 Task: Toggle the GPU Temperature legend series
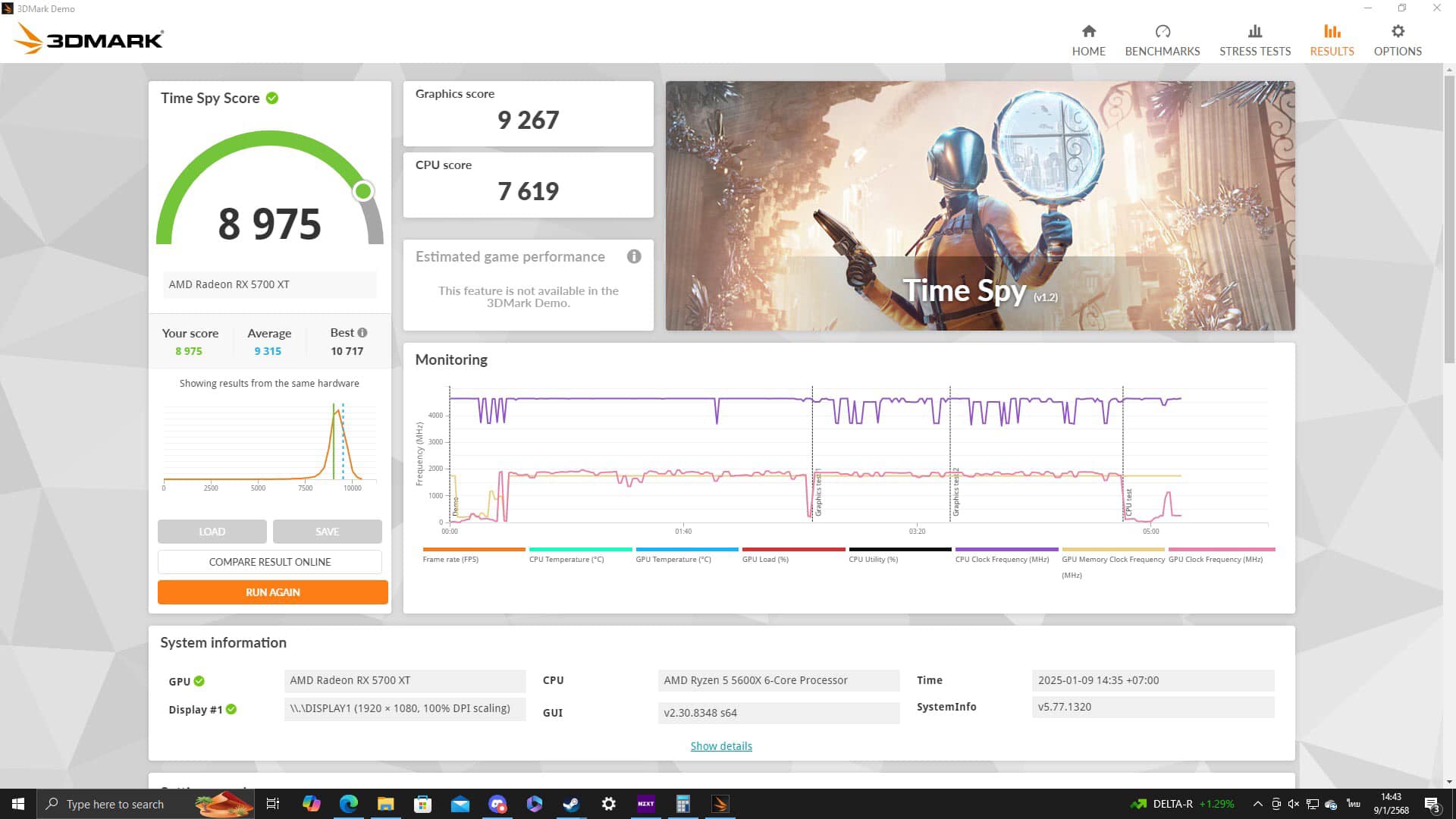(x=673, y=559)
